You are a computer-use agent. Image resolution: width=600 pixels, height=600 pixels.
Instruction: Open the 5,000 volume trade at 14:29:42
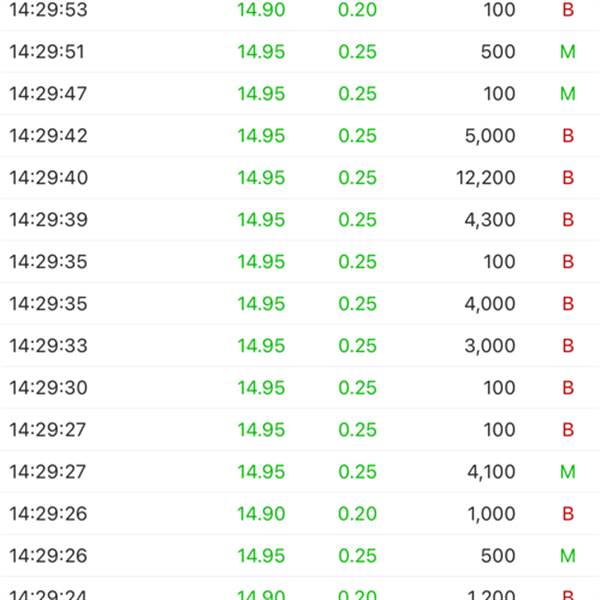click(300, 135)
